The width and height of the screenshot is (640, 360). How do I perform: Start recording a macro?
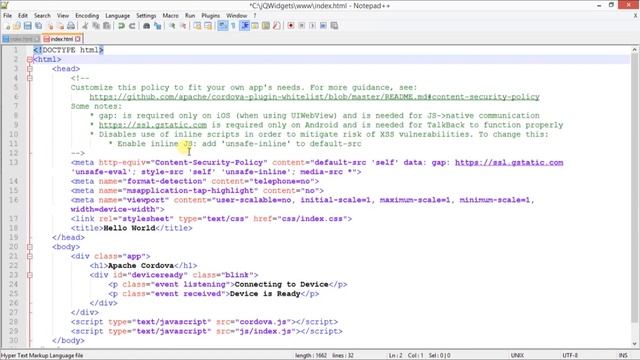point(291,26)
